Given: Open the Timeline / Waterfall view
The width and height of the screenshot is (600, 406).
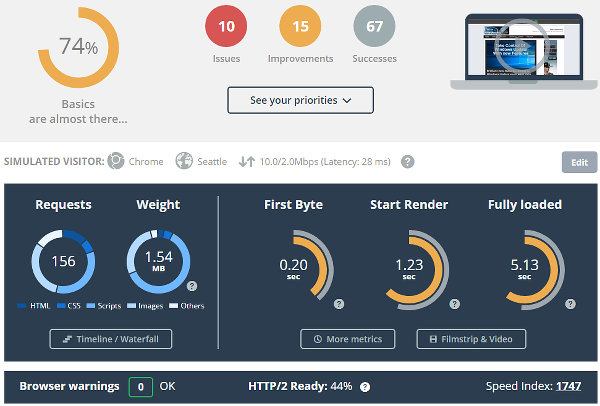Looking at the screenshot, I should [x=111, y=339].
